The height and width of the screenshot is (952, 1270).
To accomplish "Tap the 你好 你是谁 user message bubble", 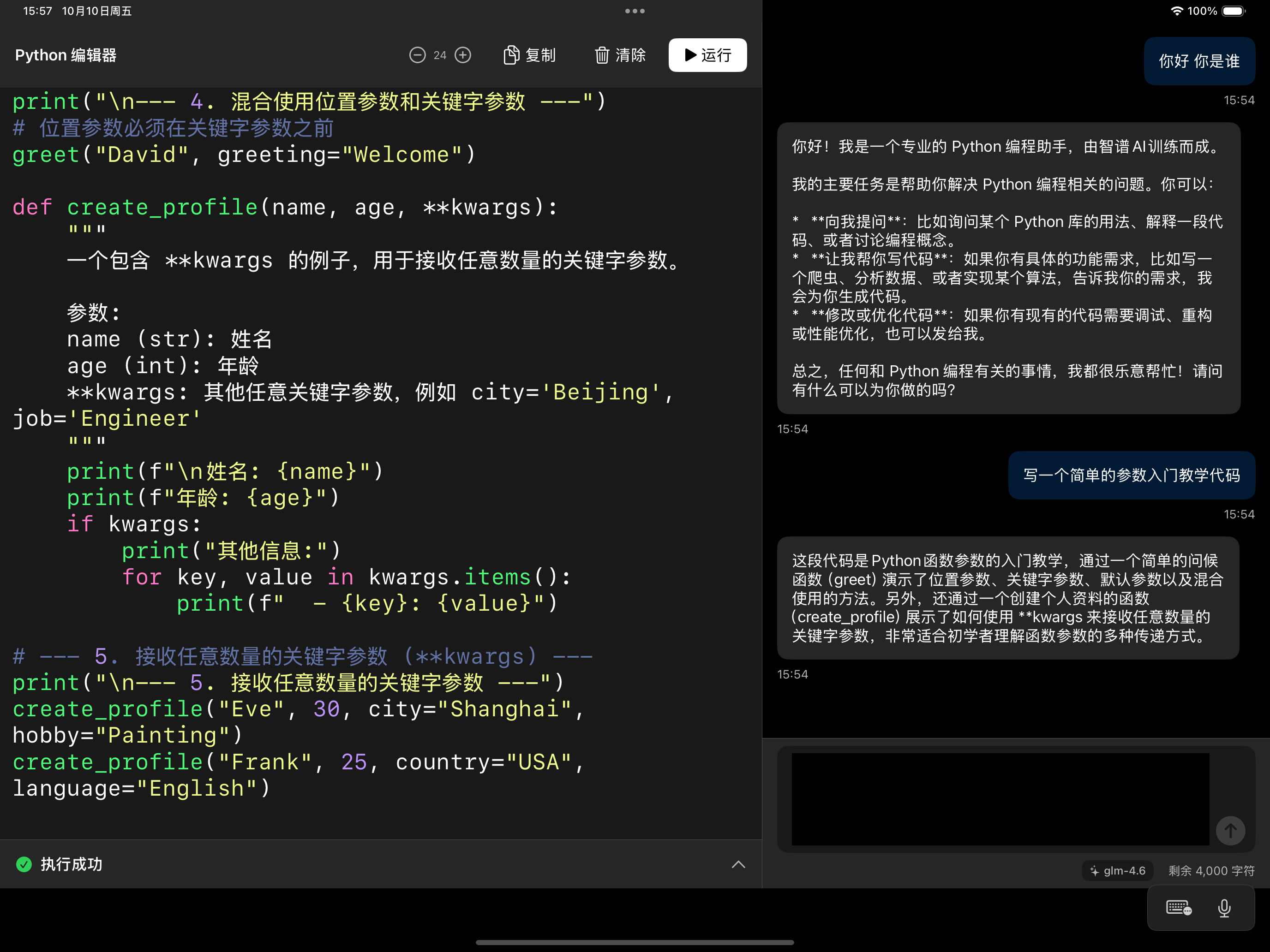I will pyautogui.click(x=1199, y=61).
